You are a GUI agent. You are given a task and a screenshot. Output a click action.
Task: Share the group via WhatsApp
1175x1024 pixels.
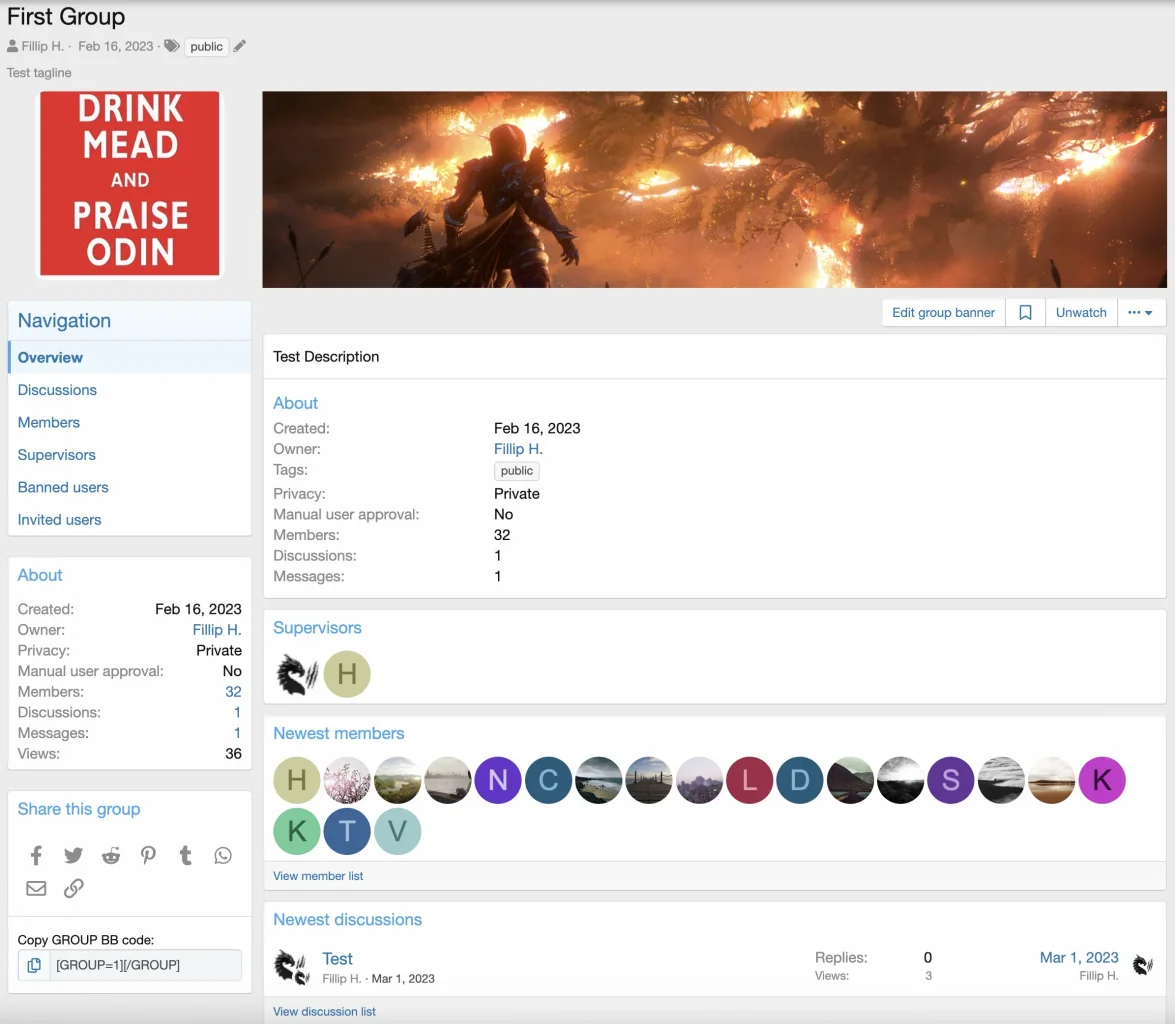pos(222,855)
